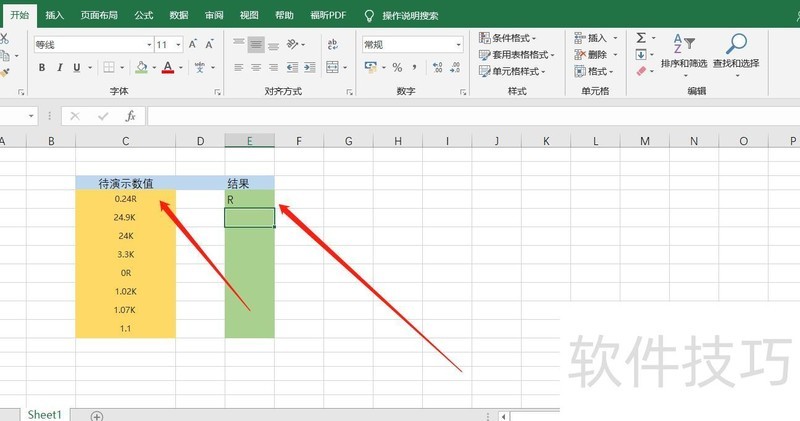
Task: Align cell content to top
Action: 239,44
